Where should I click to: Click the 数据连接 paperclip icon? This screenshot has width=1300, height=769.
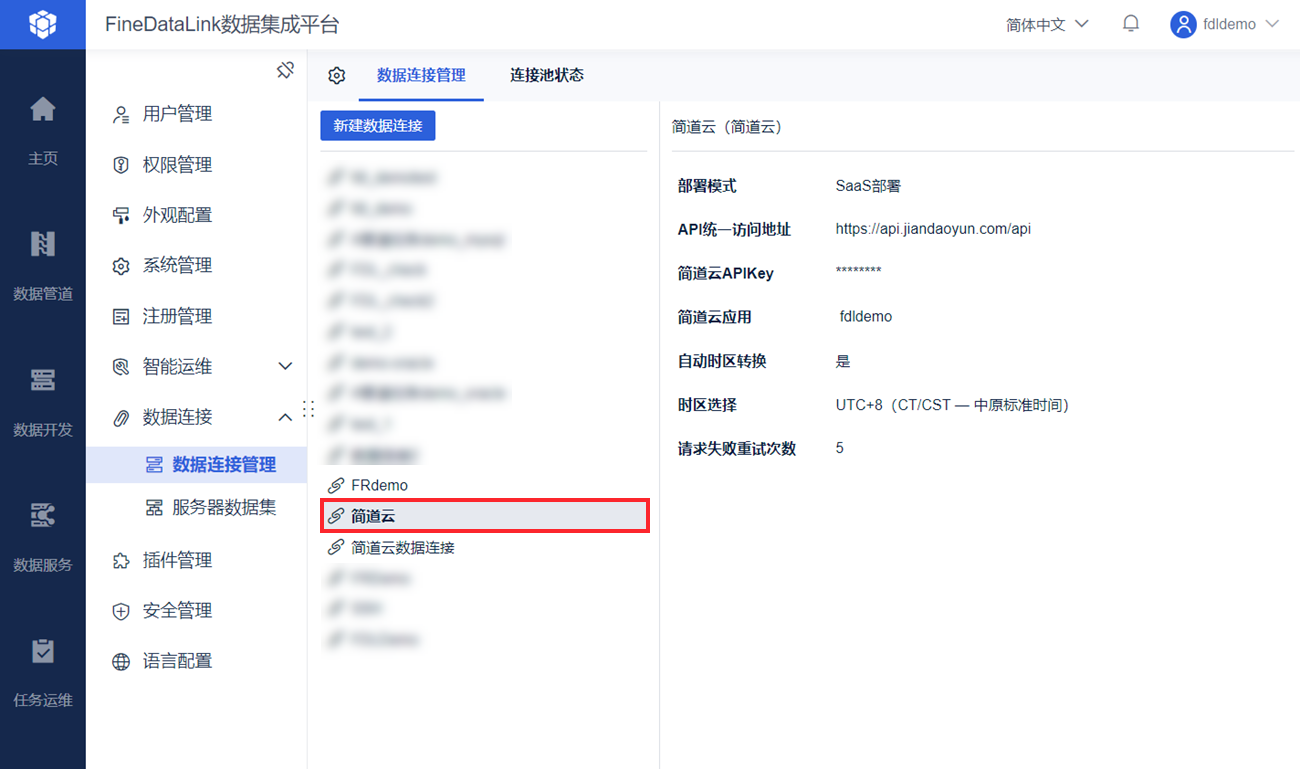121,417
